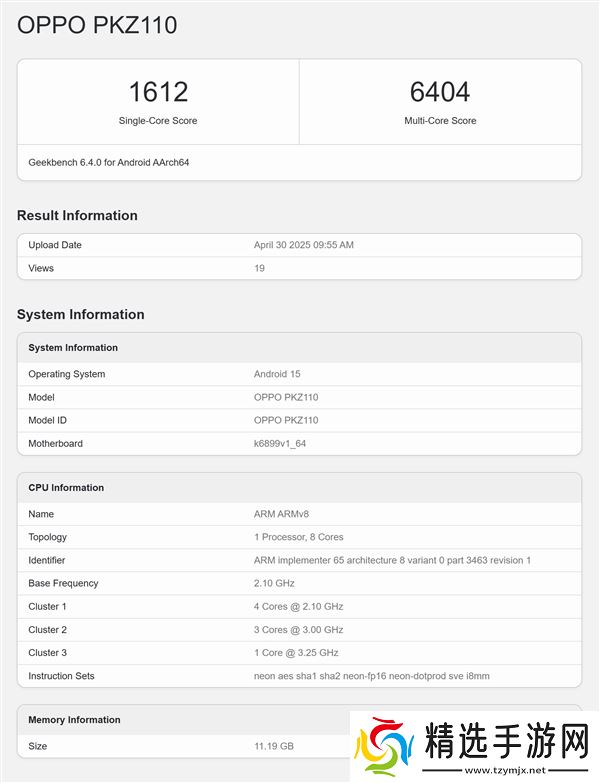Select the Android 15 operating system value

coord(277,374)
